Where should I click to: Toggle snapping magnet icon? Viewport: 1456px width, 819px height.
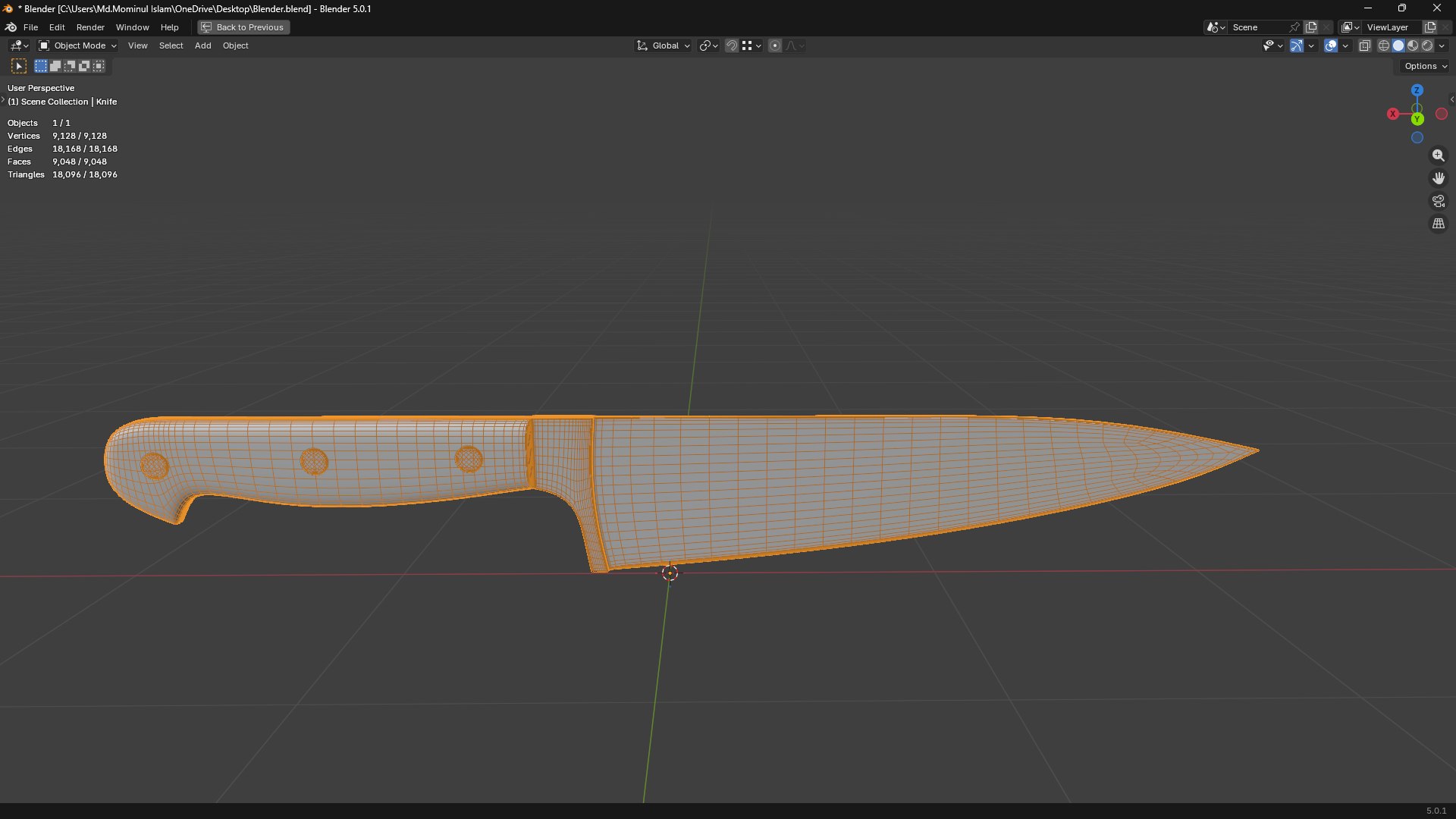click(x=732, y=45)
